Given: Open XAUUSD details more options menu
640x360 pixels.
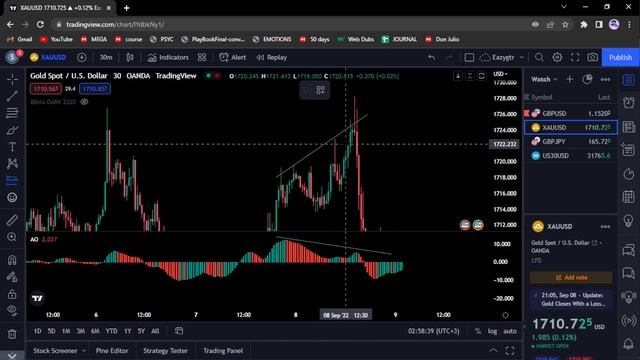Looking at the screenshot, I should point(605,227).
